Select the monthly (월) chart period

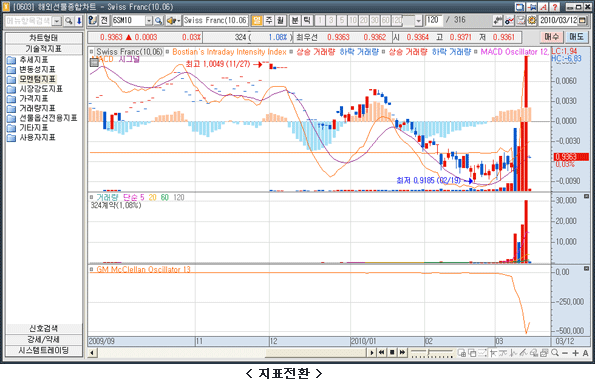pos(280,20)
